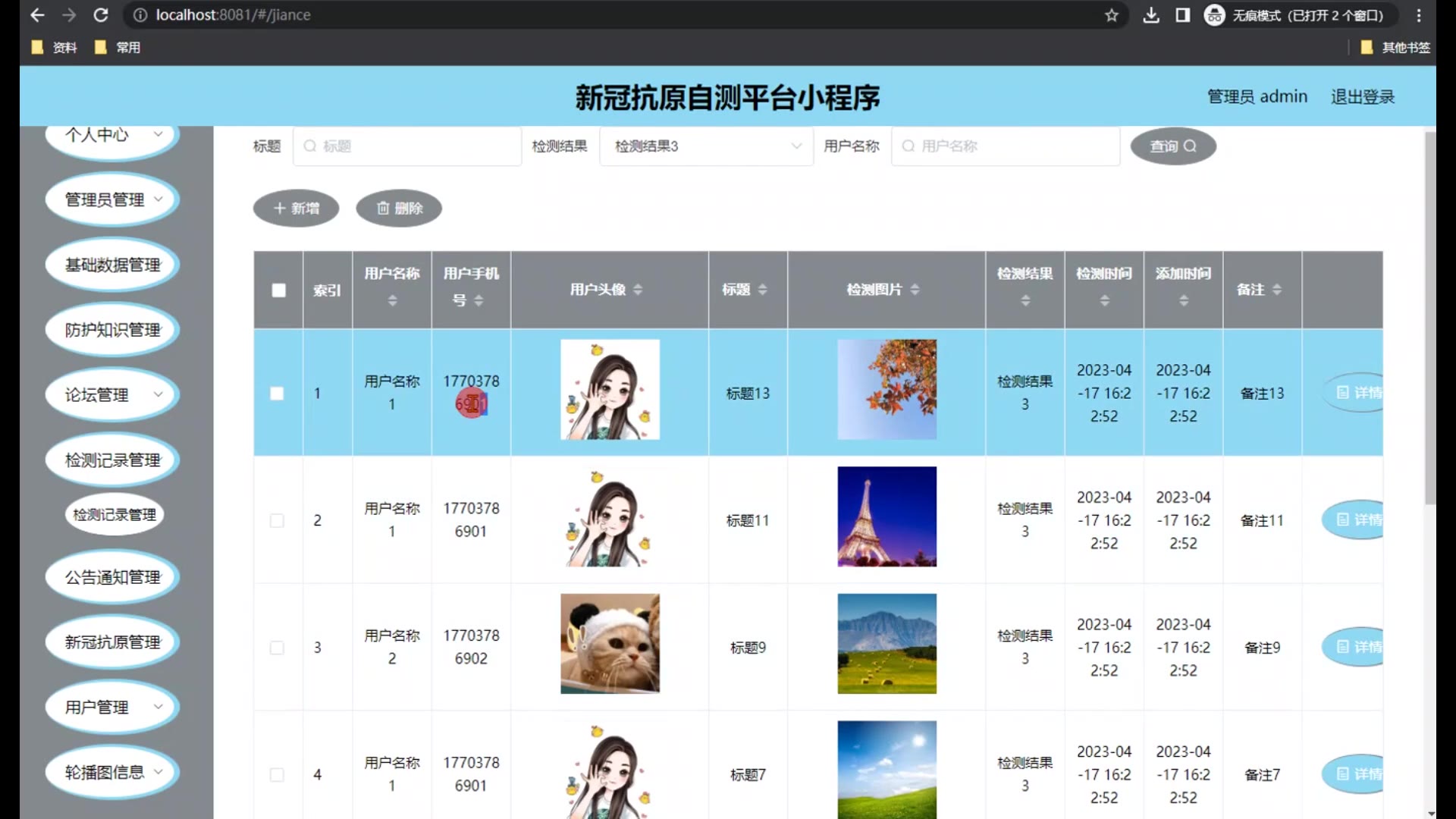Sort by 添加时间 column arrows
Screen dimensions: 1456x819
click(1184, 301)
